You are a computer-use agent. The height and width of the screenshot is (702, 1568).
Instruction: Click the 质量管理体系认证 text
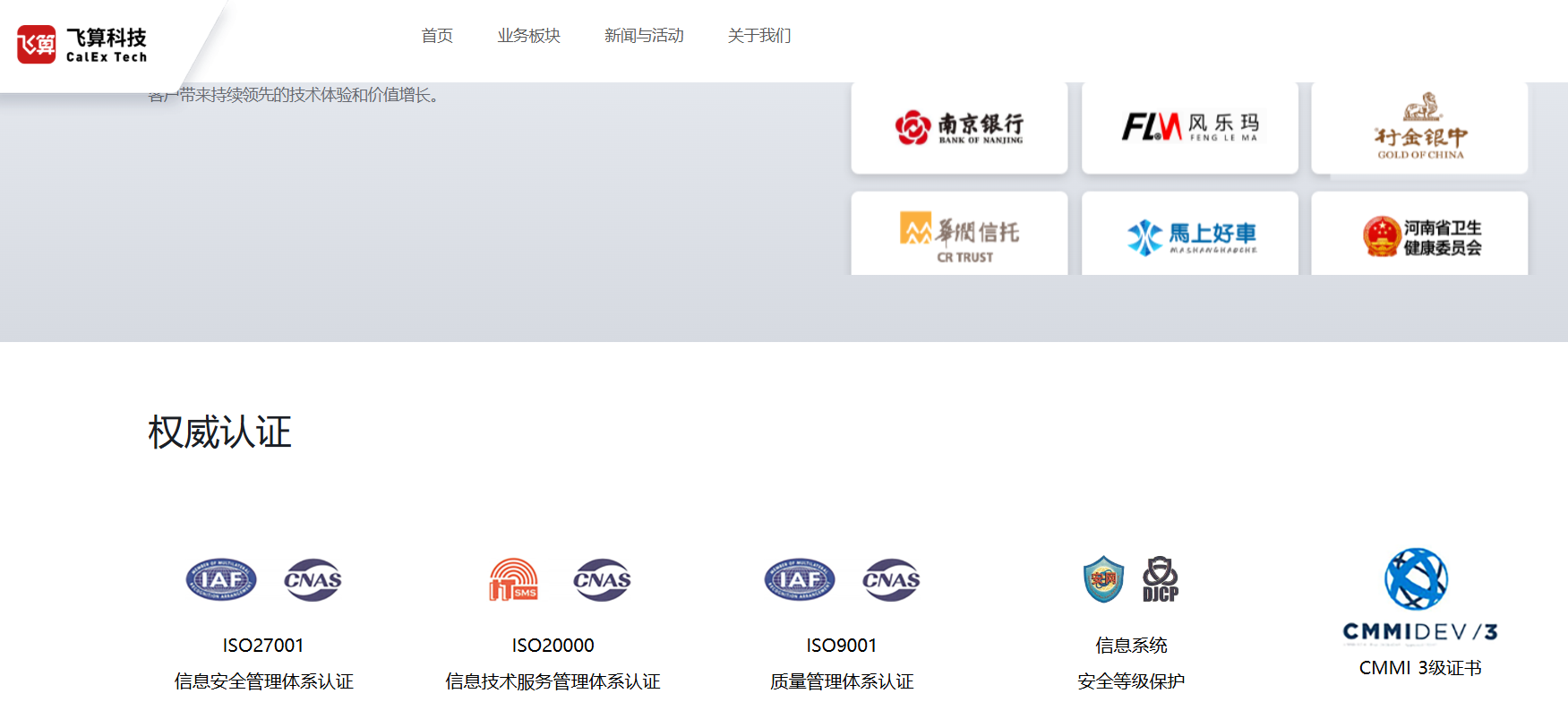842,681
